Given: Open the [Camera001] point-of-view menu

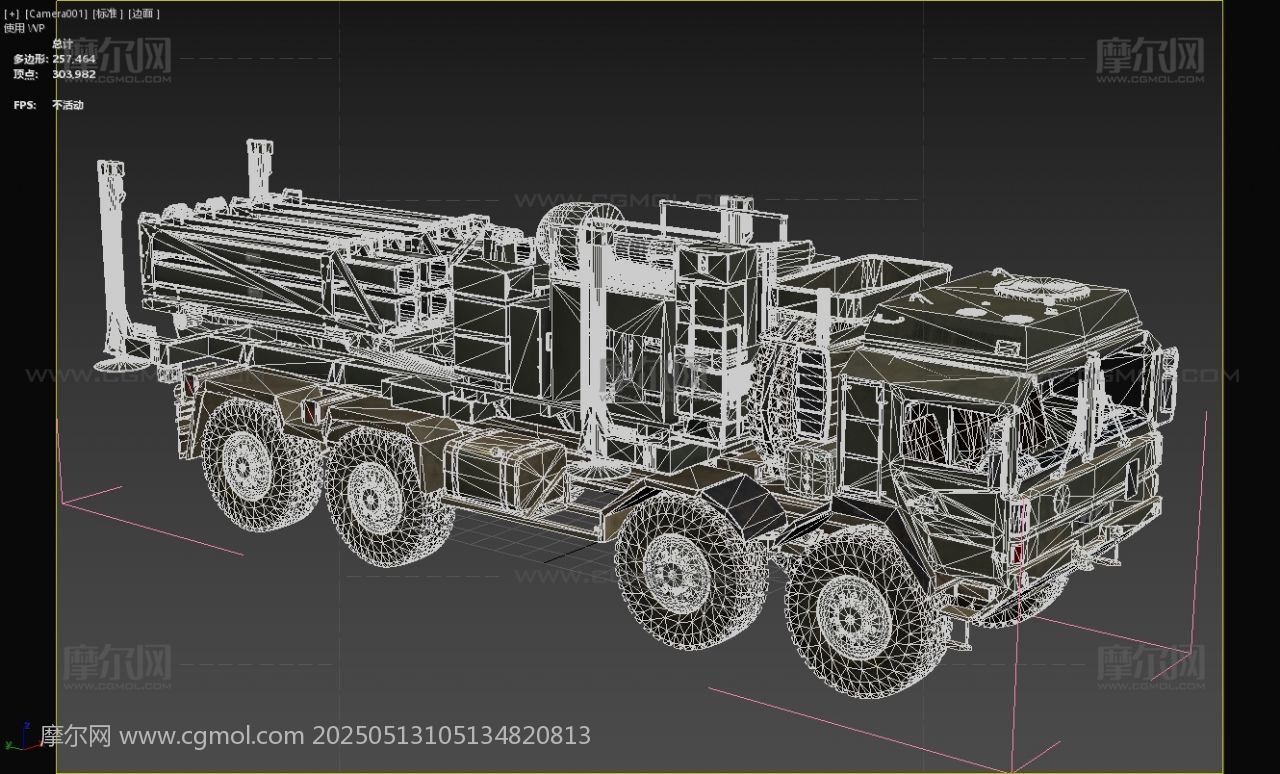Looking at the screenshot, I should [x=57, y=14].
